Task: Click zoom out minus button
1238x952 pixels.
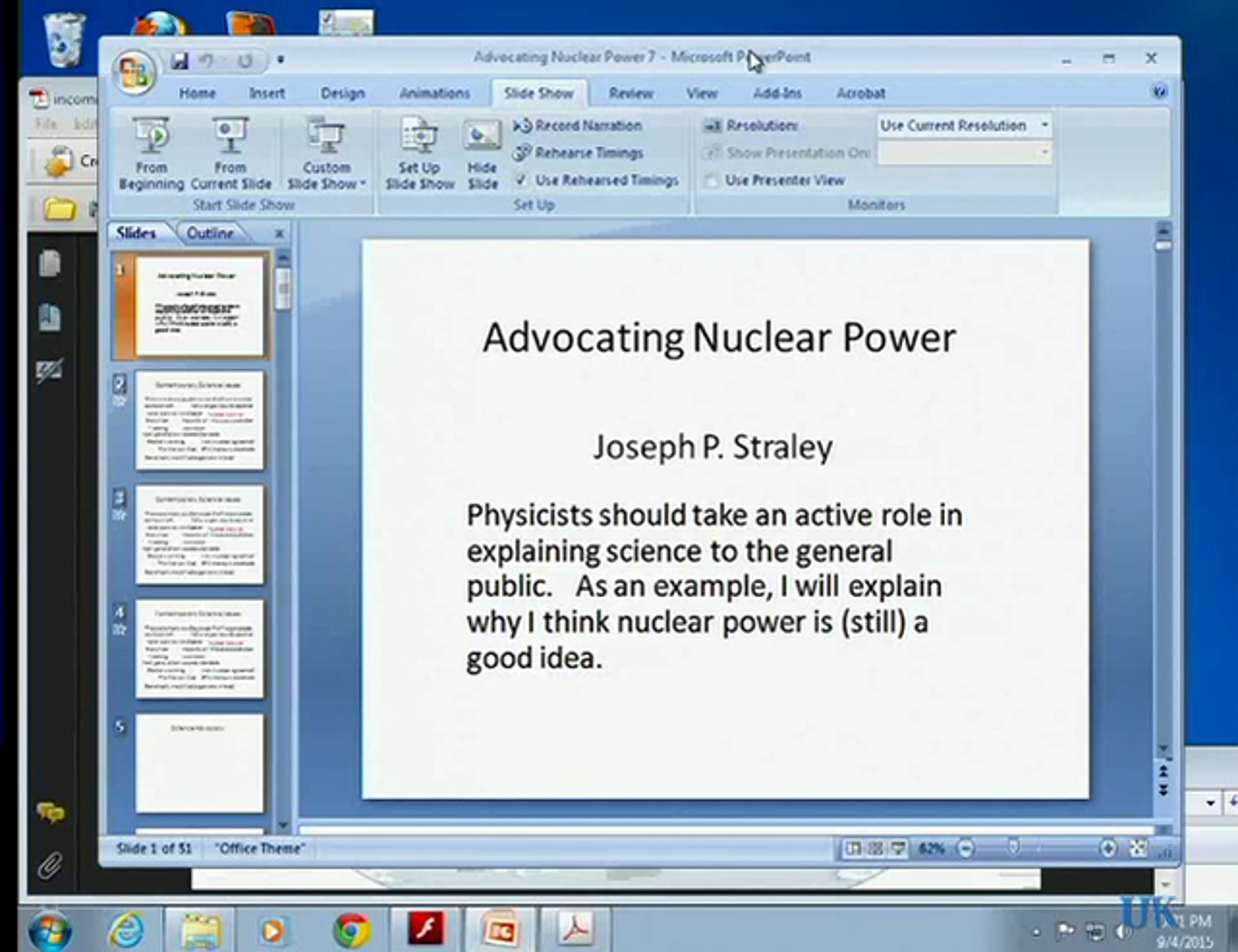Action: [x=965, y=848]
